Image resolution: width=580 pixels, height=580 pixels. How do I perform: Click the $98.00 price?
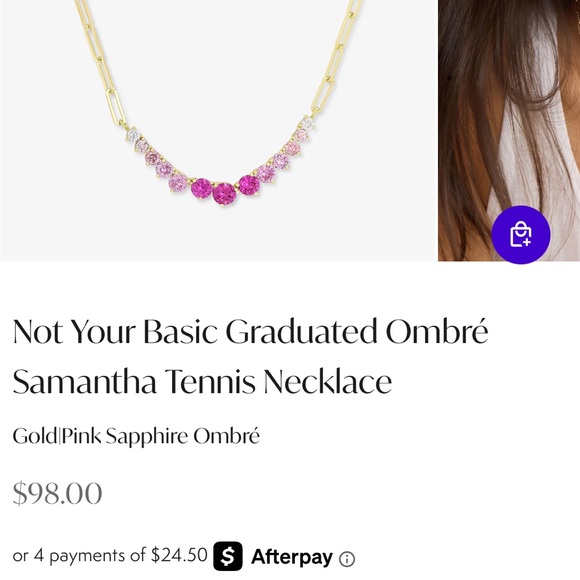(x=57, y=493)
